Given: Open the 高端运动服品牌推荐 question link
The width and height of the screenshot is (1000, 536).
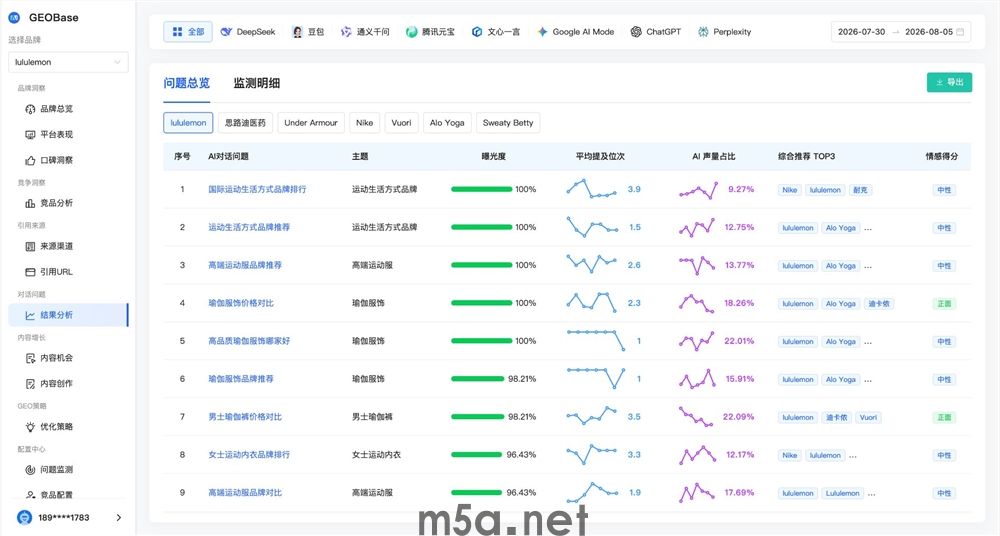Looking at the screenshot, I should [245, 265].
